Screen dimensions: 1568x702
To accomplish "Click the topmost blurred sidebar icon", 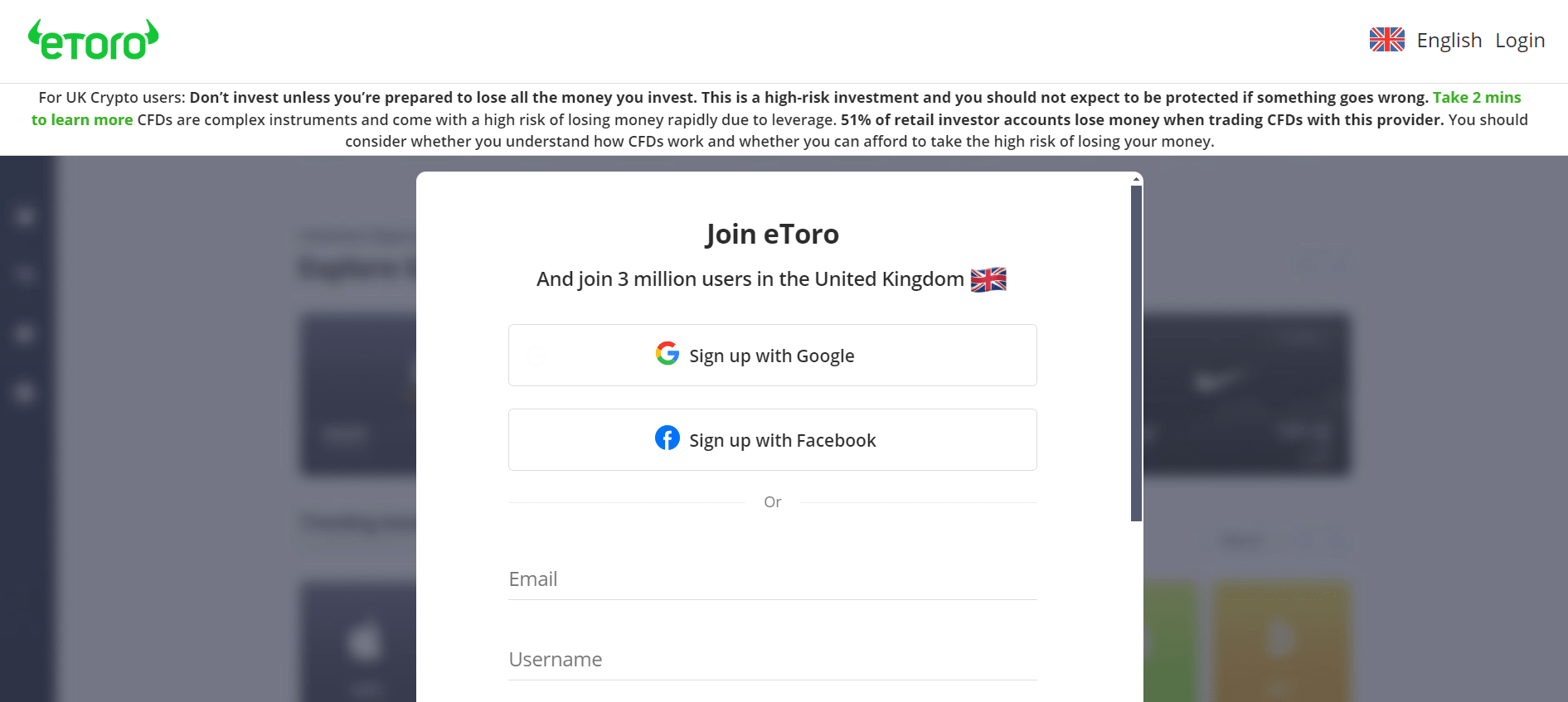I will [x=25, y=216].
